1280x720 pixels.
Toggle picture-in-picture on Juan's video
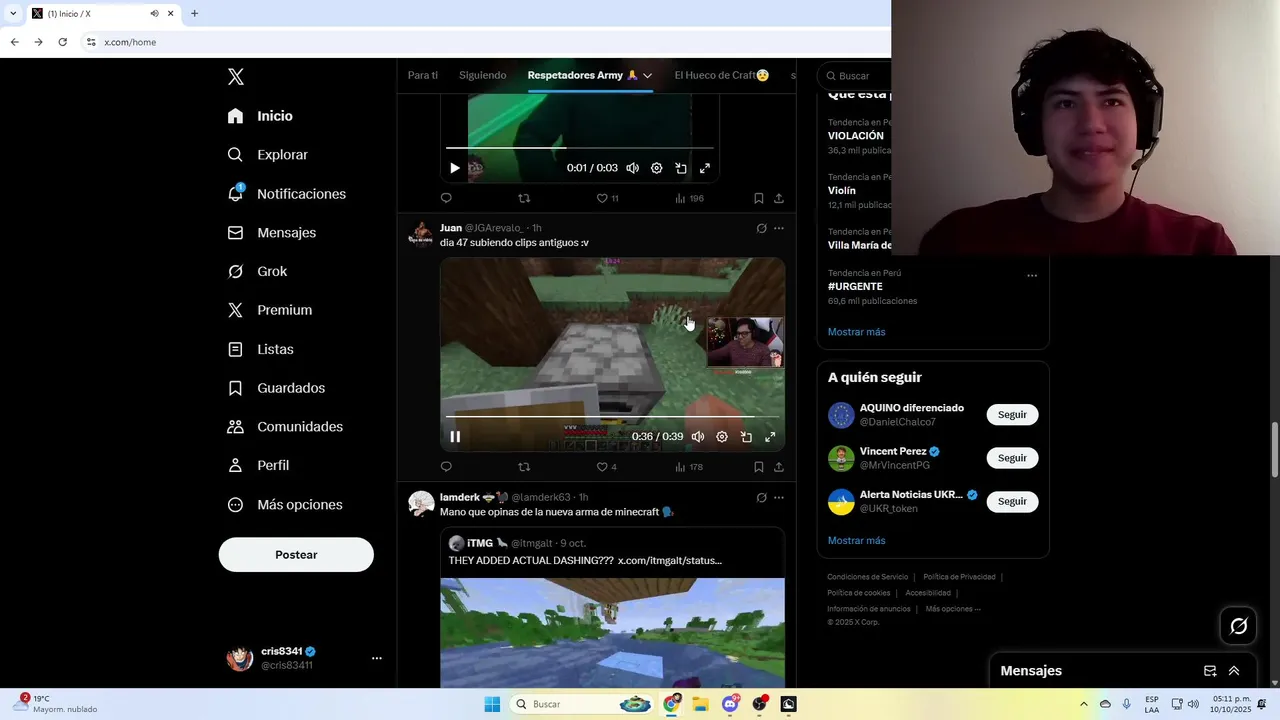coord(746,437)
